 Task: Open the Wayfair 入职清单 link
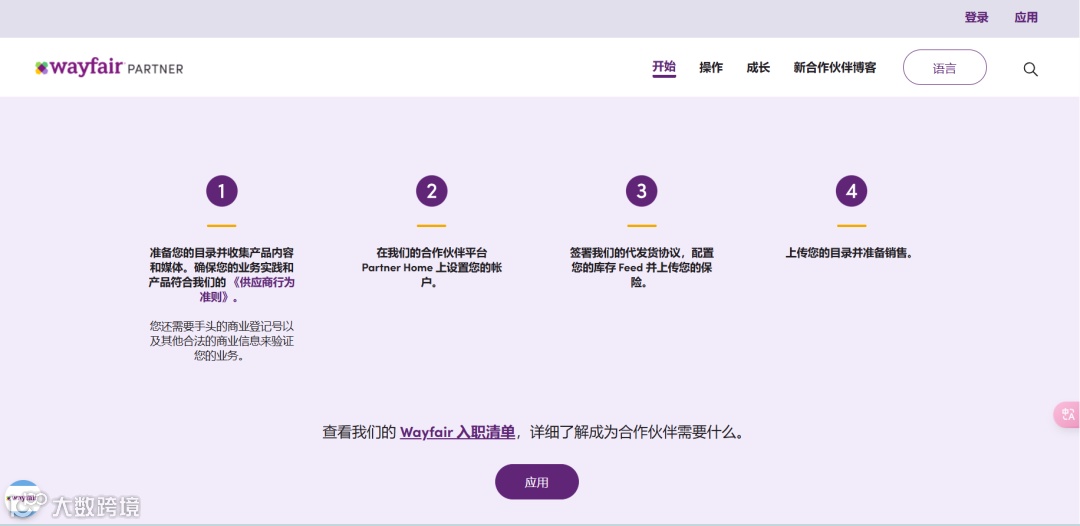(x=457, y=432)
